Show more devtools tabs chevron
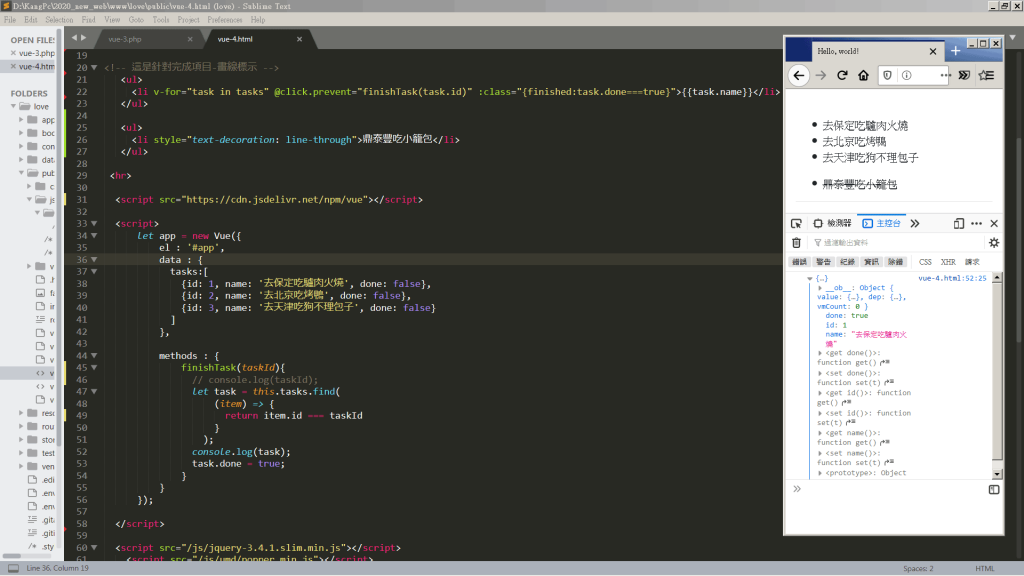The image size is (1024, 576). pos(915,223)
